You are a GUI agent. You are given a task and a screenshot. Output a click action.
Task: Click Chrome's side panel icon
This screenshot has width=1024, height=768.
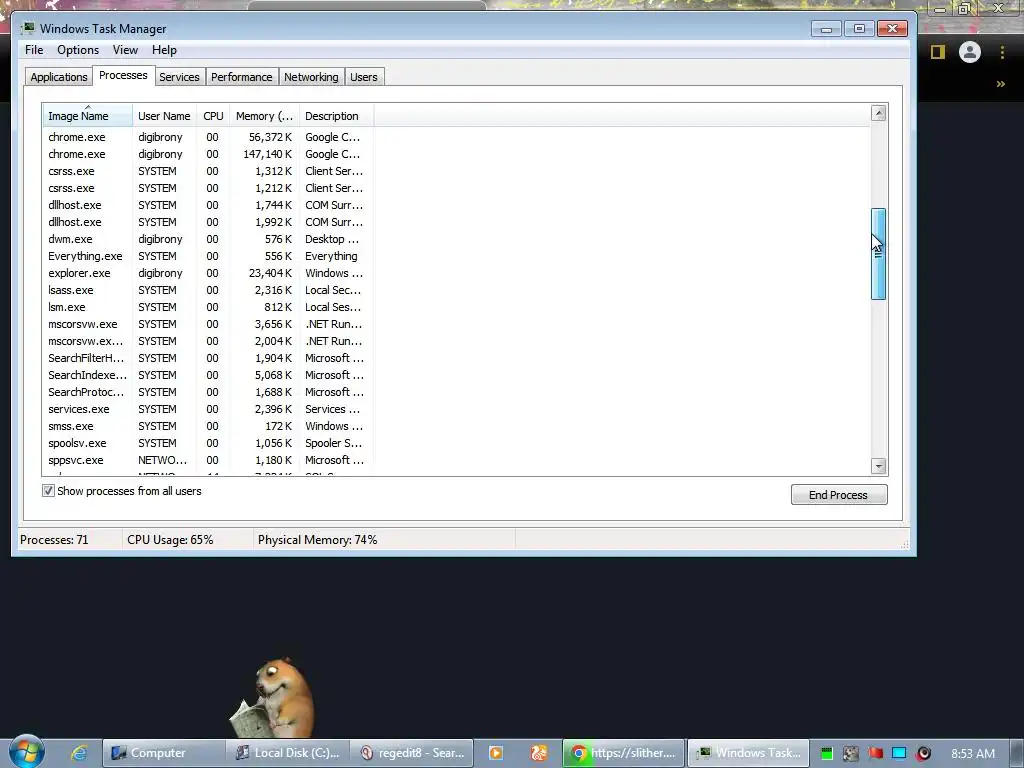point(938,52)
